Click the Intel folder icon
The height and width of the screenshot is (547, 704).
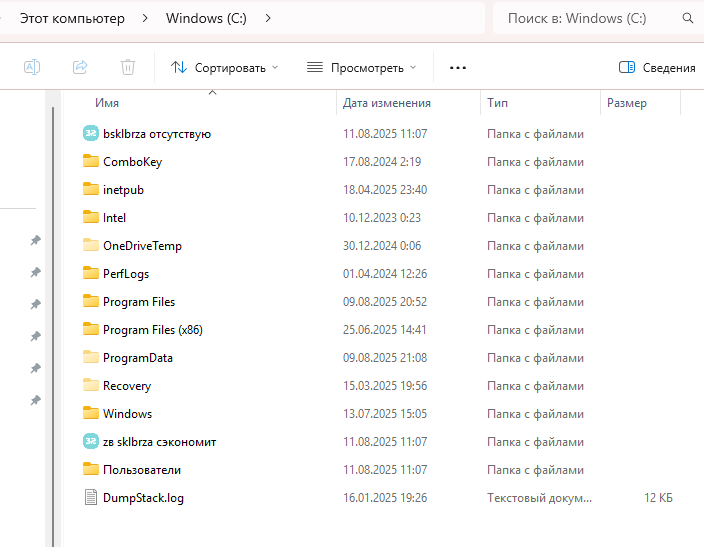[x=91, y=217]
